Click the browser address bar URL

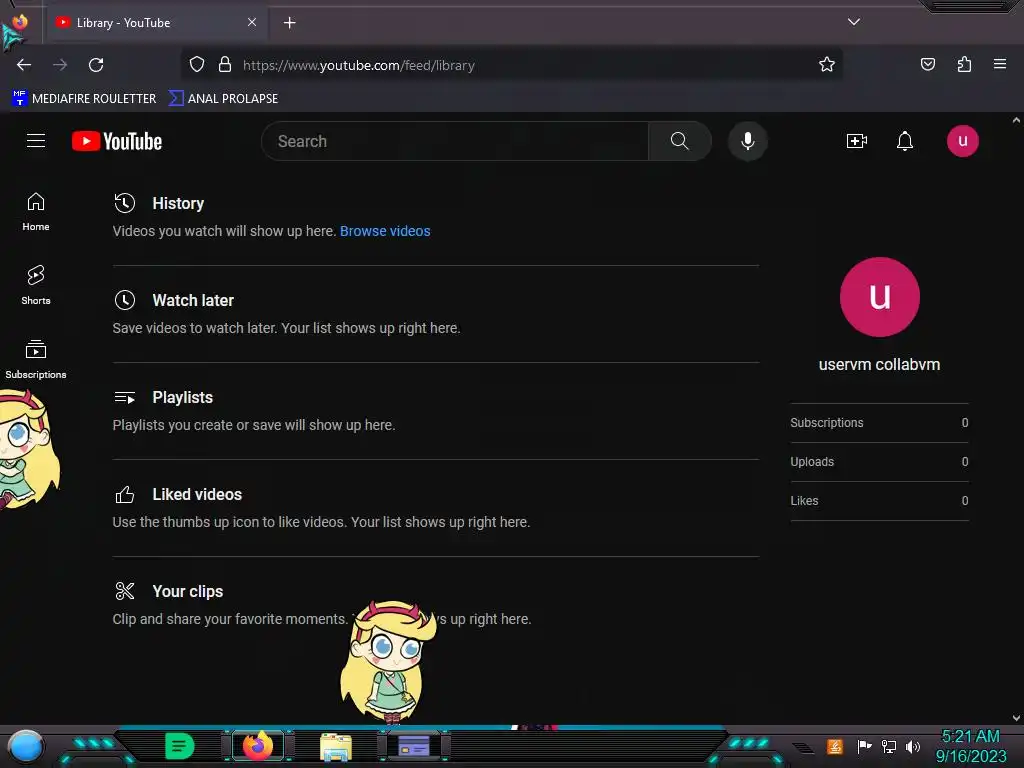tap(359, 65)
